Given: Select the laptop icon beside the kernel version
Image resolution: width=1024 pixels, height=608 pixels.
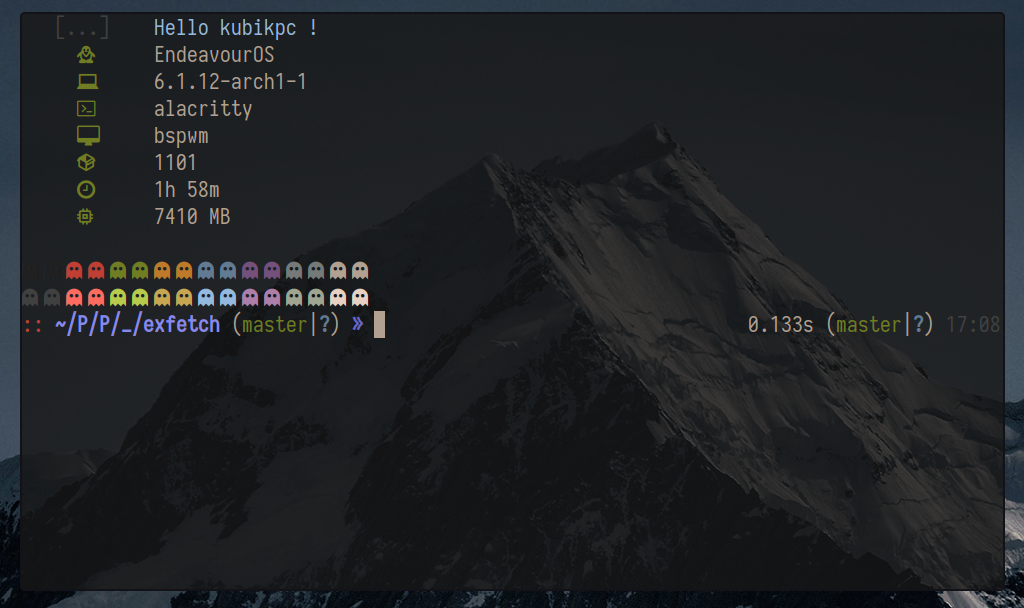Looking at the screenshot, I should pos(87,81).
